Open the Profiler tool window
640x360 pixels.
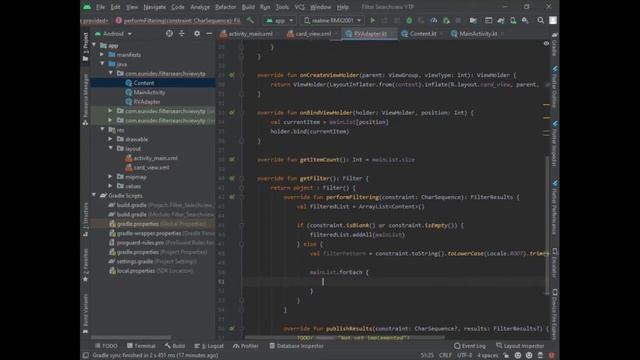click(x=246, y=346)
